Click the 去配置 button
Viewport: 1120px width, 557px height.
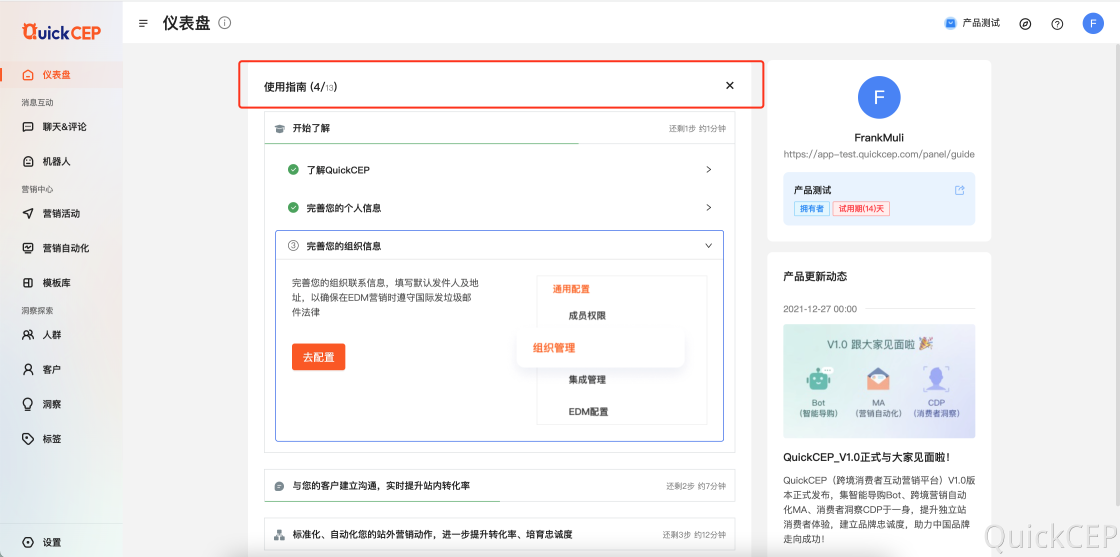(319, 357)
